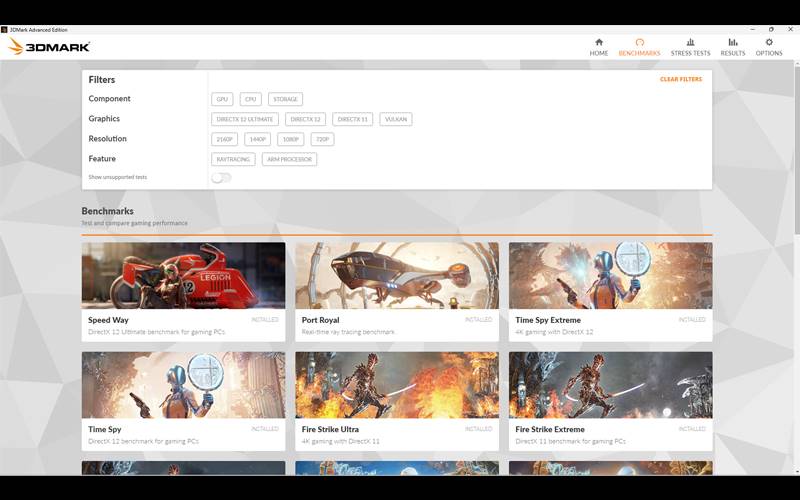Screen dimensions: 800x500
Task: Enable the GPU component filter
Action: coord(222,99)
